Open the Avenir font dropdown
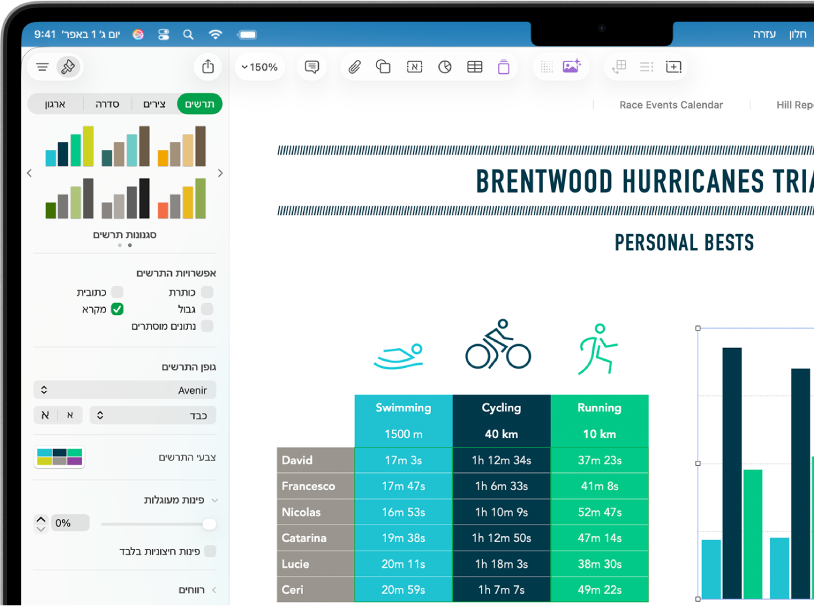The image size is (814, 606). (x=125, y=390)
